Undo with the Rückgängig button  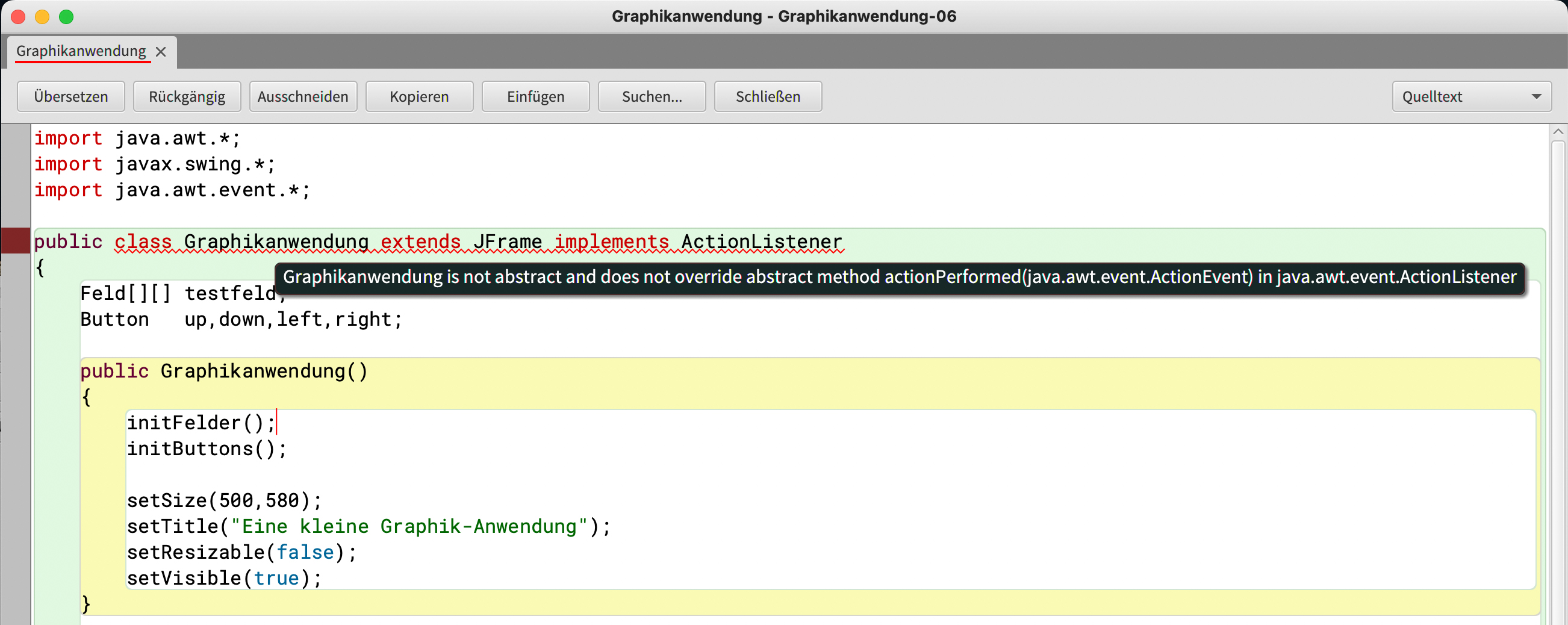(187, 97)
